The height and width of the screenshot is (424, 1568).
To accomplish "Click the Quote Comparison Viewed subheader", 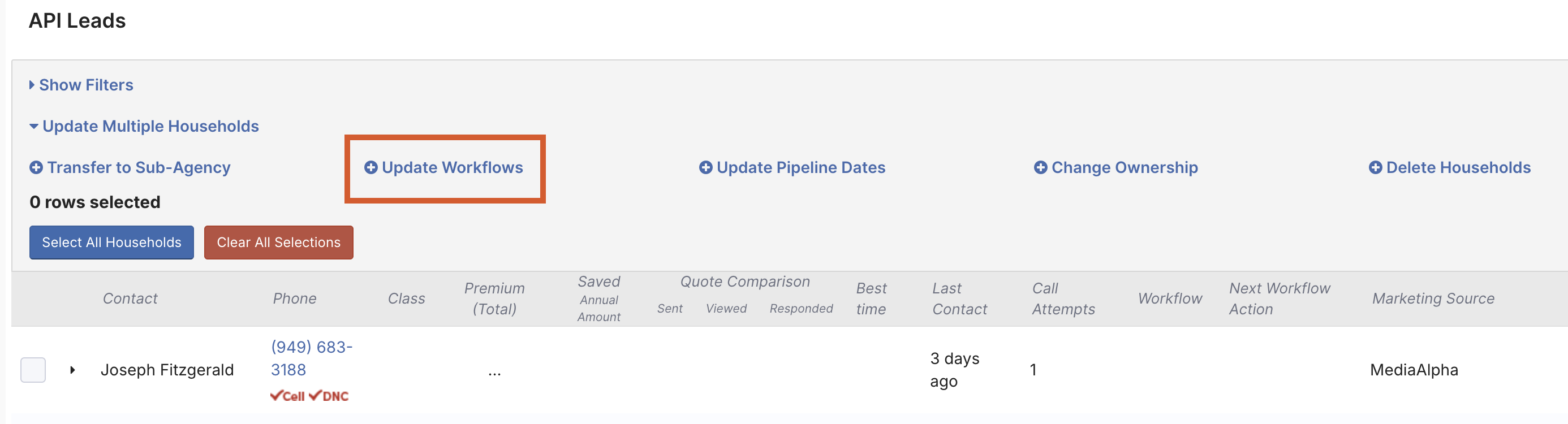I will click(726, 309).
